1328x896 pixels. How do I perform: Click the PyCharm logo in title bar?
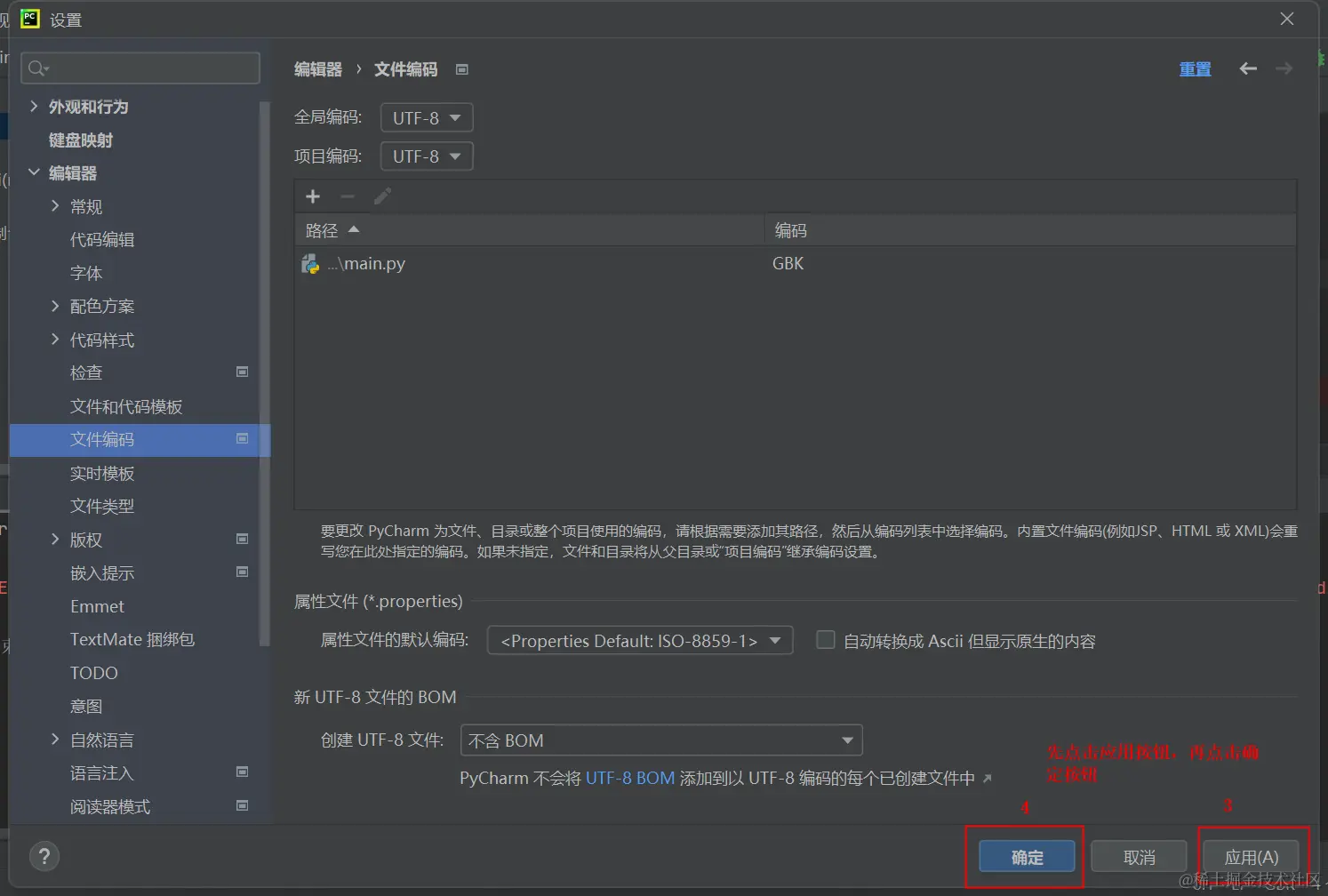point(30,19)
